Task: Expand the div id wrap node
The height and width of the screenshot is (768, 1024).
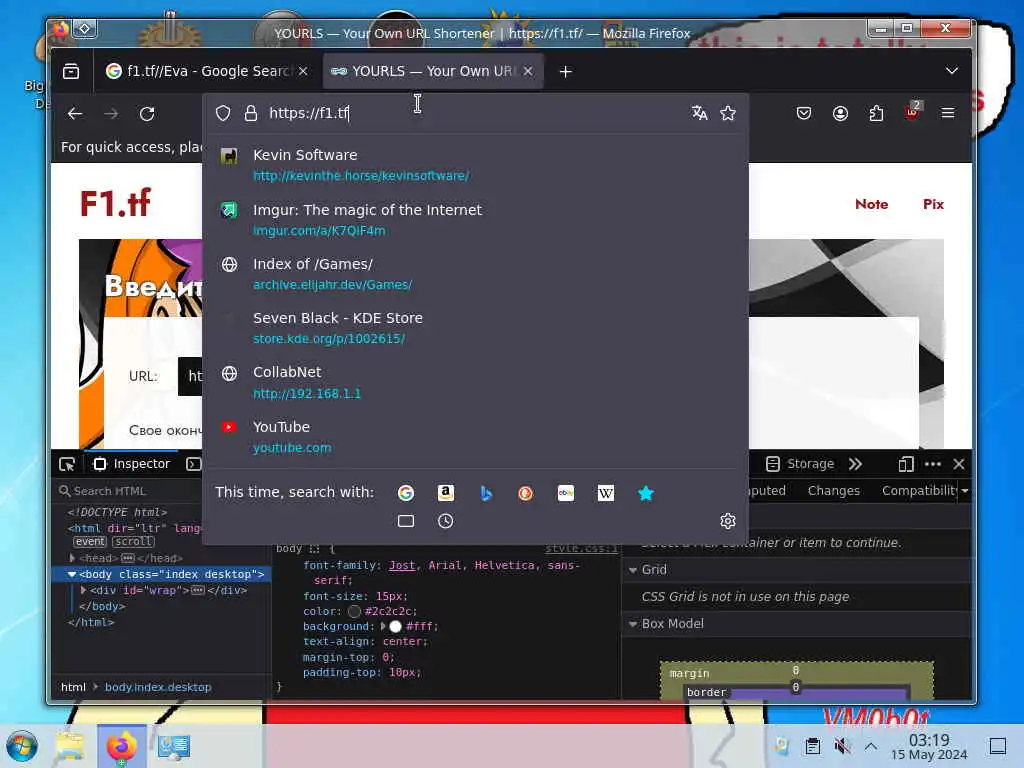Action: pos(84,590)
